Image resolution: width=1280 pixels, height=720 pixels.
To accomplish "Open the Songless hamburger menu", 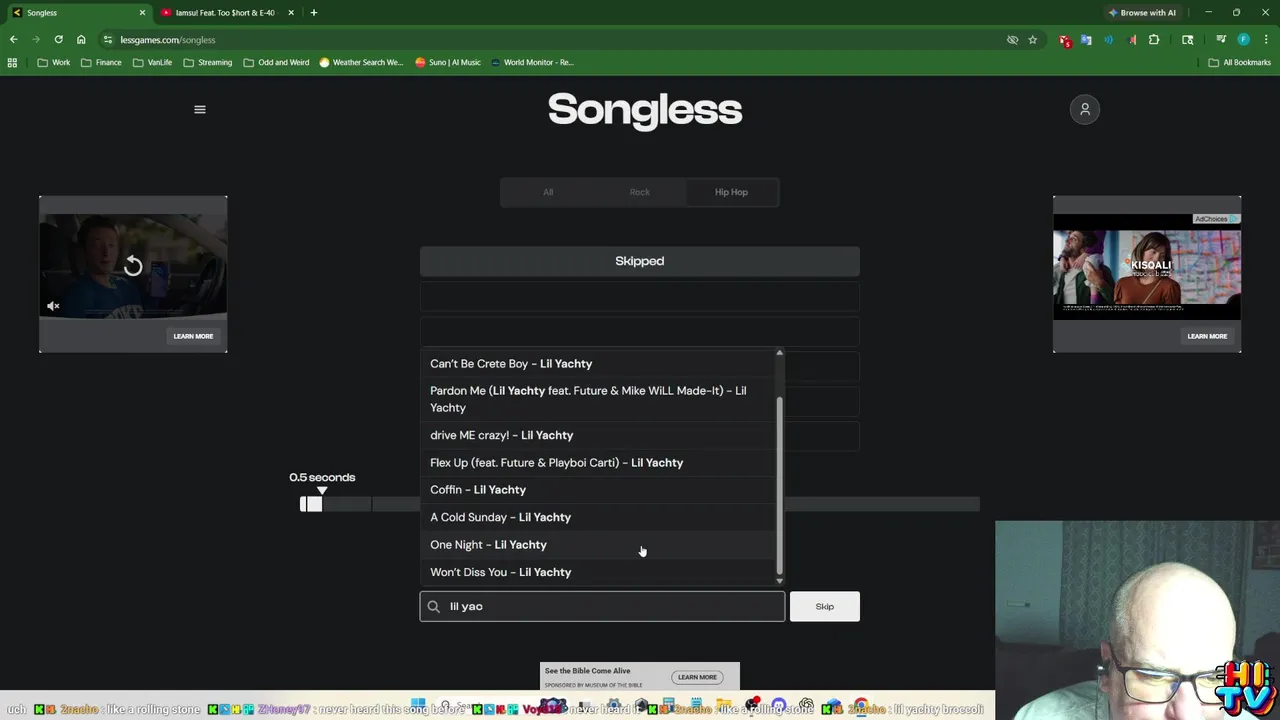I will click(x=200, y=110).
